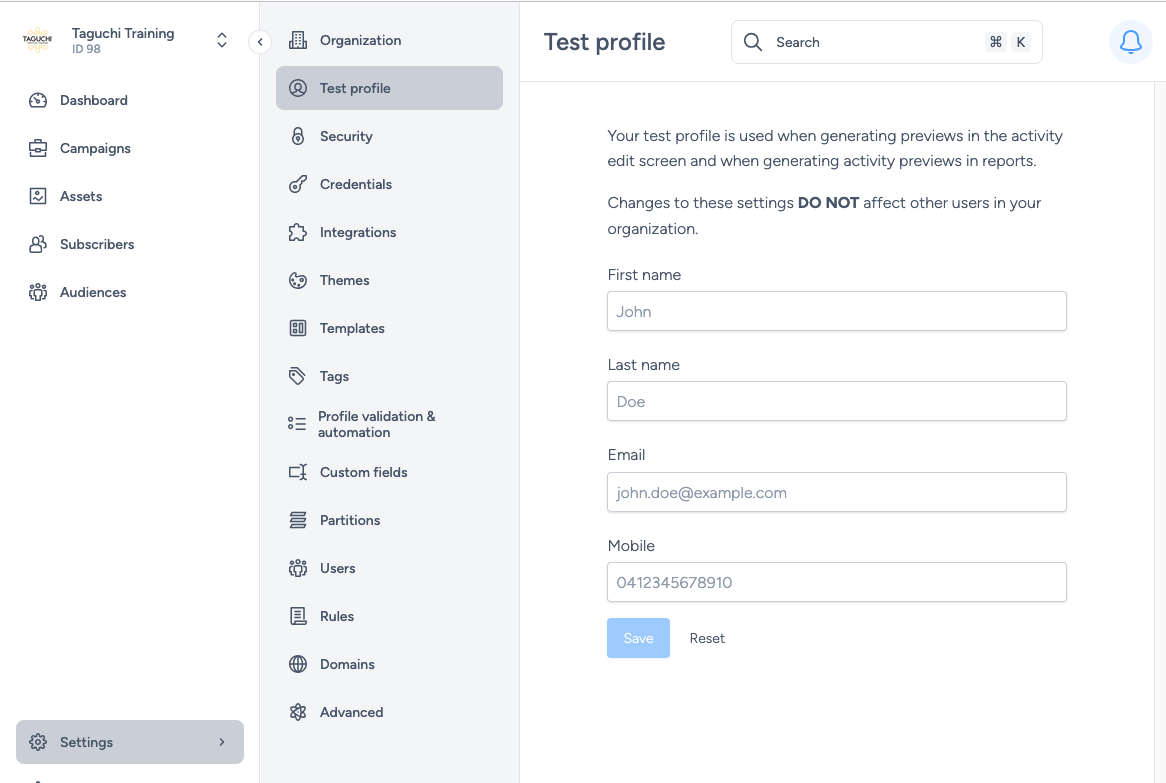The width and height of the screenshot is (1166, 783).
Task: Click the Integrations puzzle icon
Action: 297,232
